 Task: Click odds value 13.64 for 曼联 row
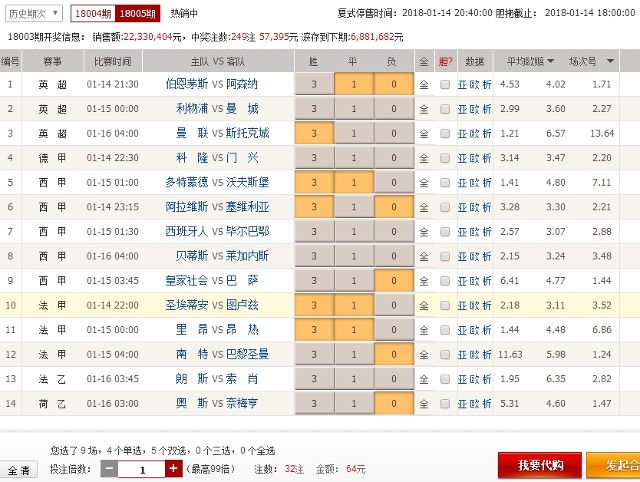point(602,133)
